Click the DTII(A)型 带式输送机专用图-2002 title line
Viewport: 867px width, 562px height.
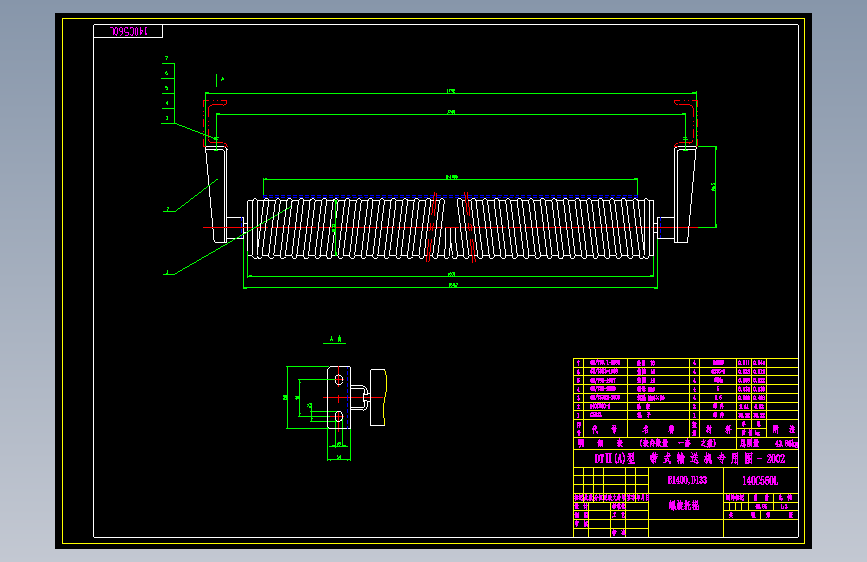tap(689, 459)
